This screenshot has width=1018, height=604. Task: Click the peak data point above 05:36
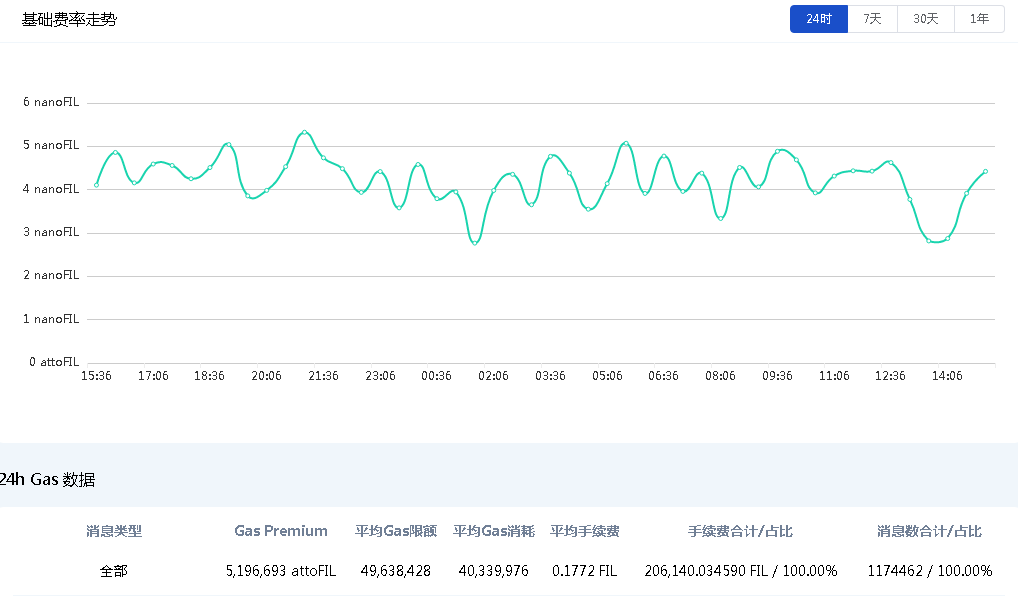point(626,143)
